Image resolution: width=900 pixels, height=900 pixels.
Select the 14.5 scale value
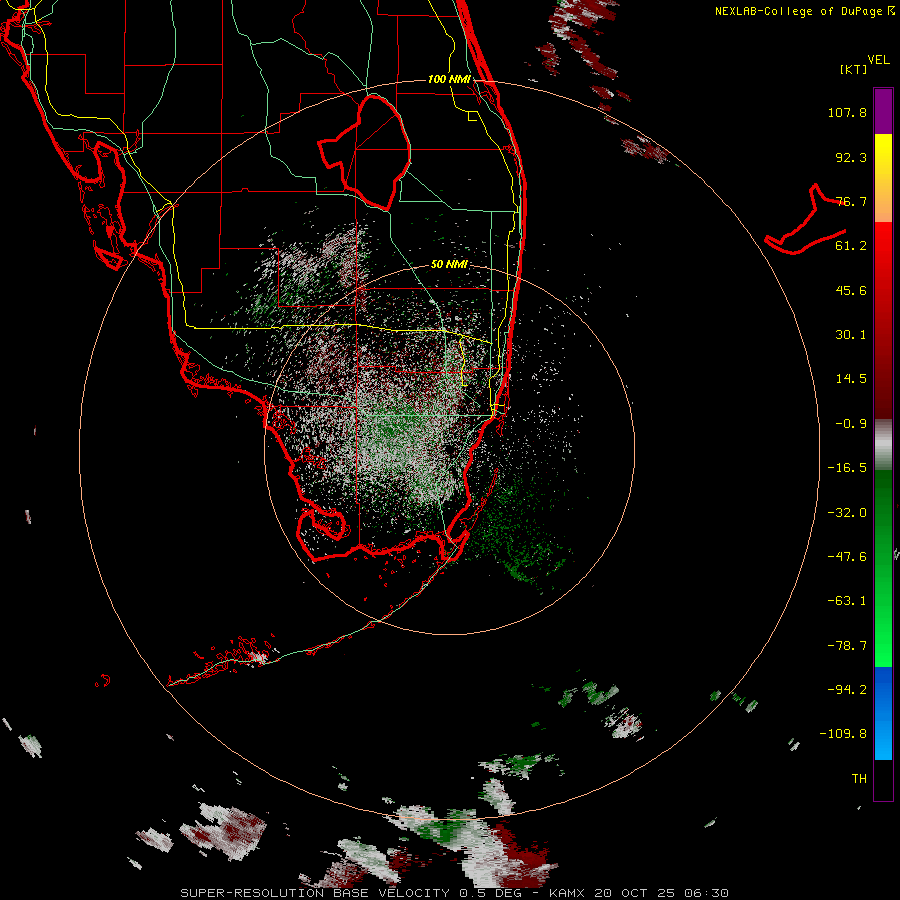851,379
